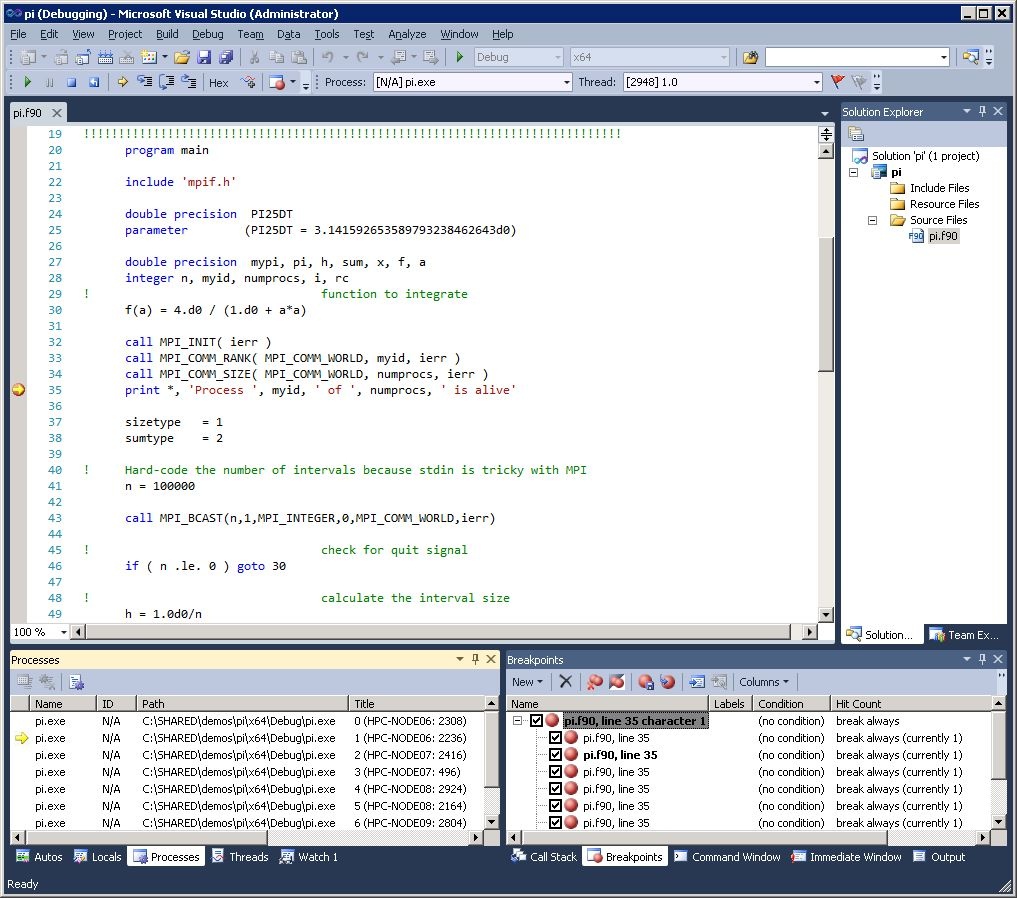The height and width of the screenshot is (898, 1017).
Task: Click the Hex display button
Action: click(218, 83)
